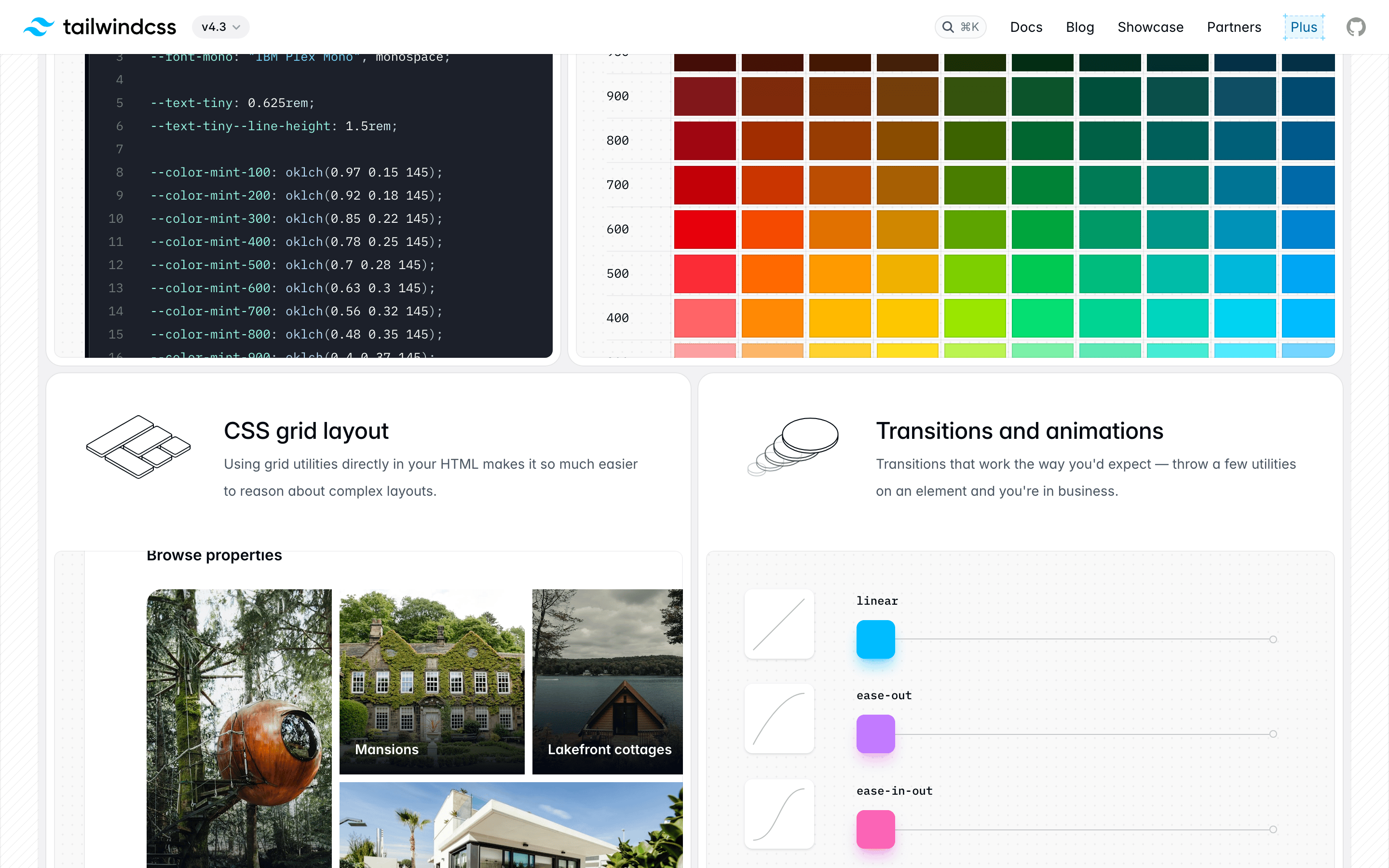This screenshot has height=868, width=1389.
Task: Click the --color-mint-500 code line
Action: pyautogui.click(x=293, y=265)
